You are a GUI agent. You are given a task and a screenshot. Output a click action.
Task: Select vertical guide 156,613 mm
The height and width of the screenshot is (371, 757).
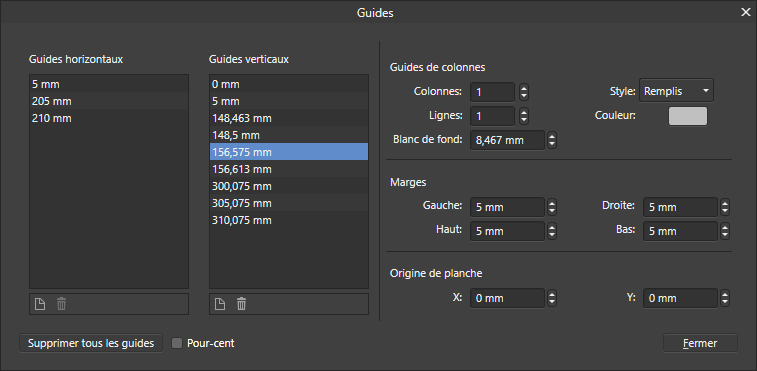289,169
